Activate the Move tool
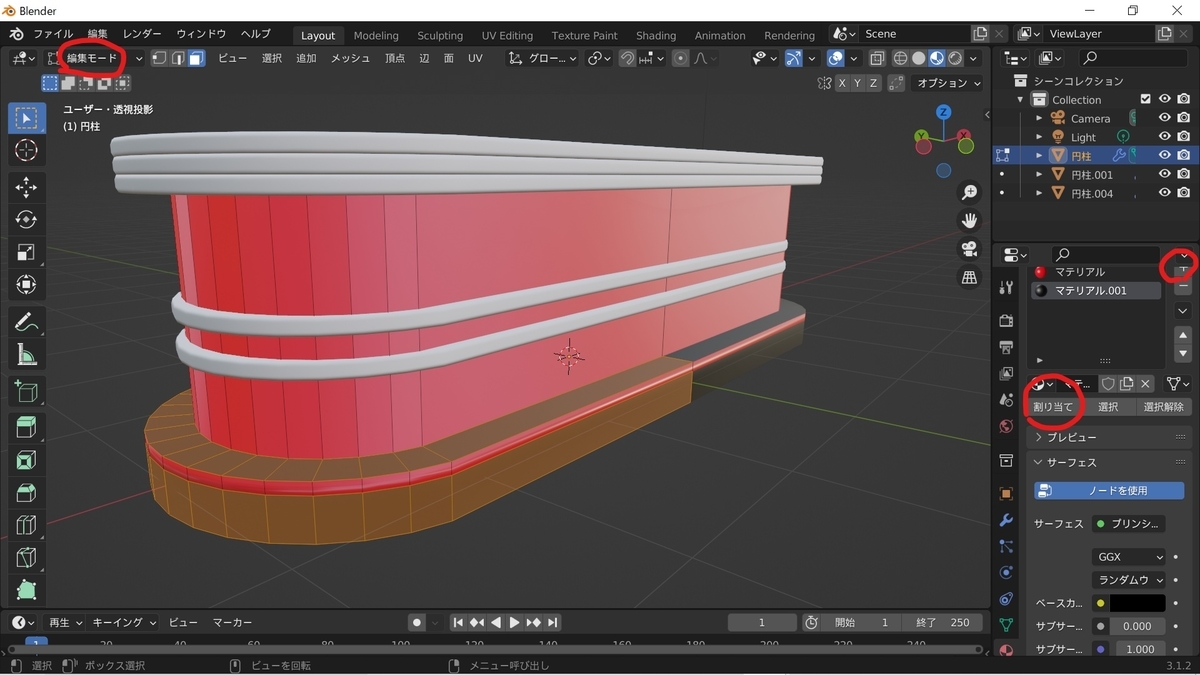The width and height of the screenshot is (1200, 675). (x=26, y=187)
